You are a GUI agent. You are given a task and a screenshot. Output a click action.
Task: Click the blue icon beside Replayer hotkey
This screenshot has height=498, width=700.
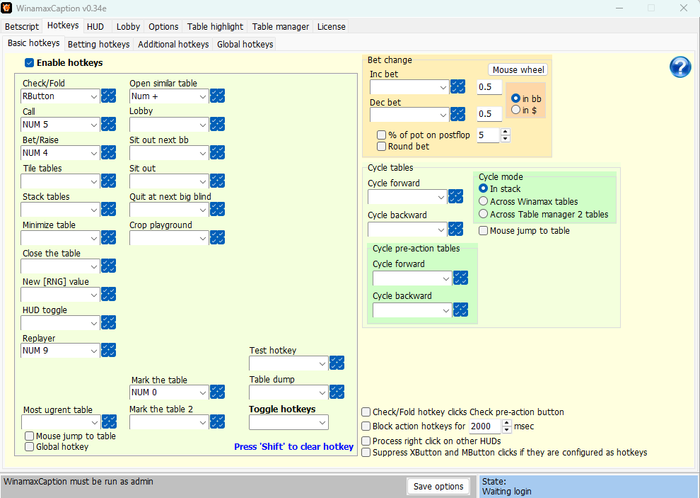click(x=108, y=350)
